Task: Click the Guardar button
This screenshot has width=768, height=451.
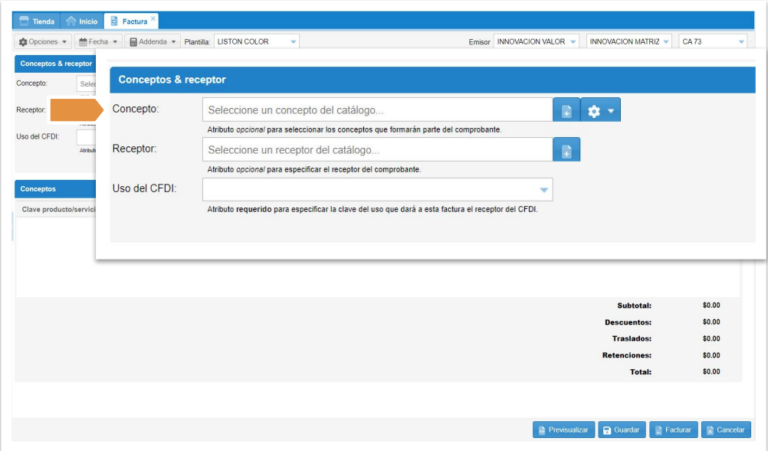Action: point(622,429)
